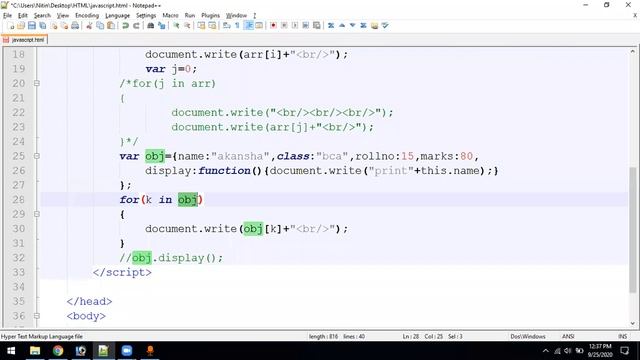Place the cursor on the </script> tag line
Screen dimensions: 640x360
pos(122,272)
